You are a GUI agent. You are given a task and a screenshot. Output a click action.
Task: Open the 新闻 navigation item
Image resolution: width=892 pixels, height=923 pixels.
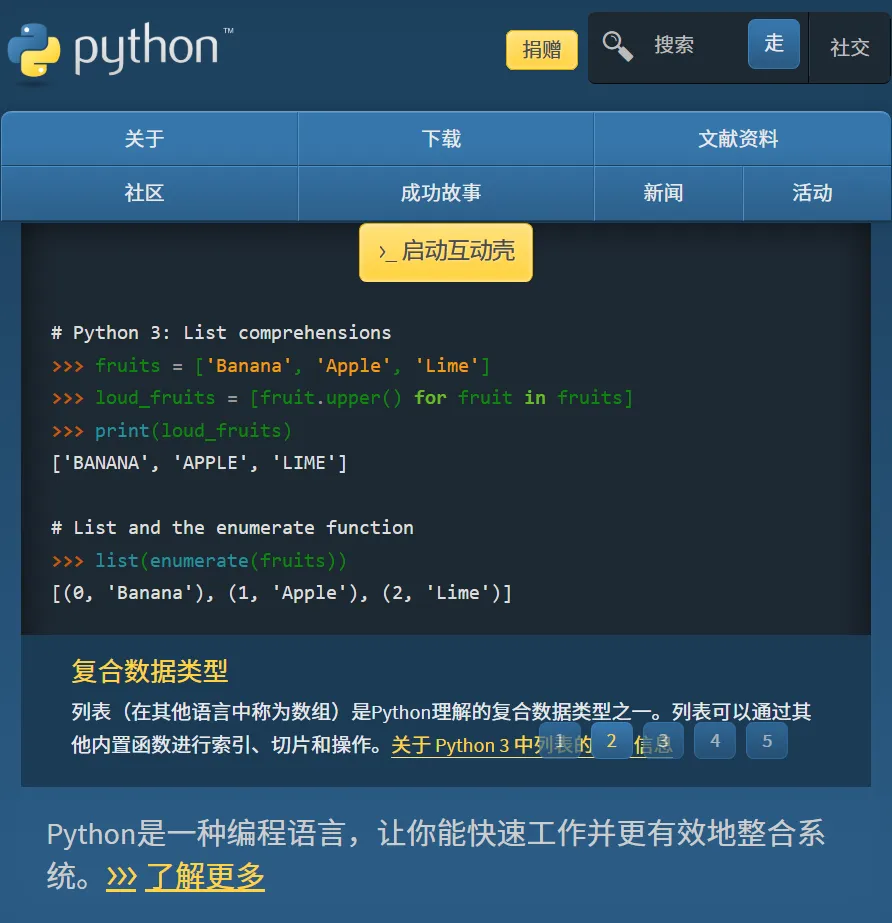(668, 193)
